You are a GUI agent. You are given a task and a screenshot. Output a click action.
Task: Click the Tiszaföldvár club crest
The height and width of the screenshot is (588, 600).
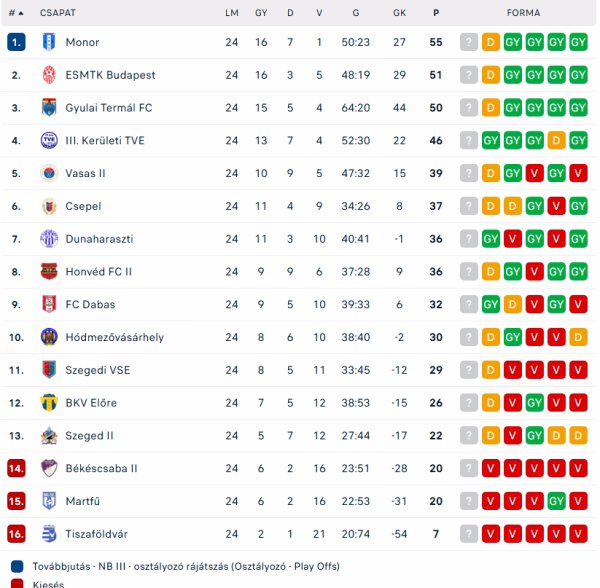click(49, 533)
